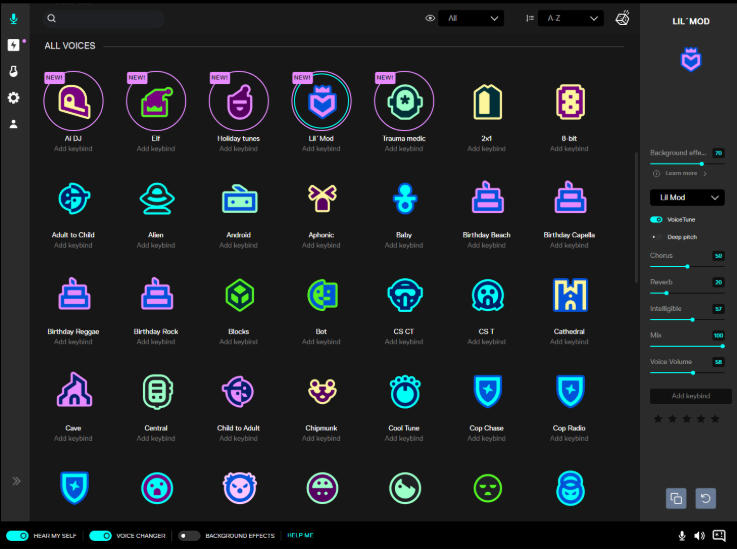Click the voice list scrollbar

(636, 216)
